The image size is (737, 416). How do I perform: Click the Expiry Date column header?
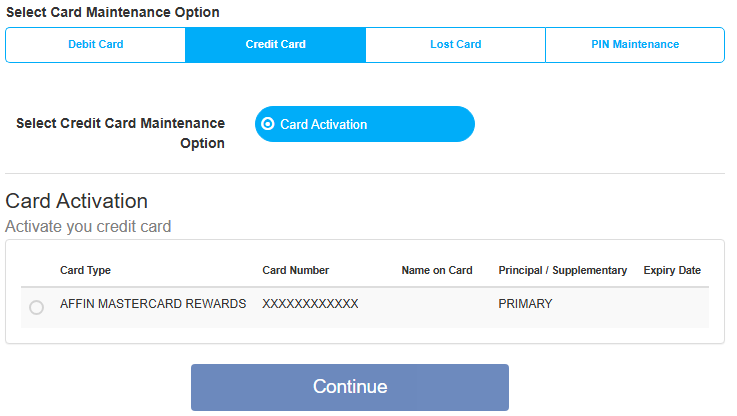(x=672, y=270)
